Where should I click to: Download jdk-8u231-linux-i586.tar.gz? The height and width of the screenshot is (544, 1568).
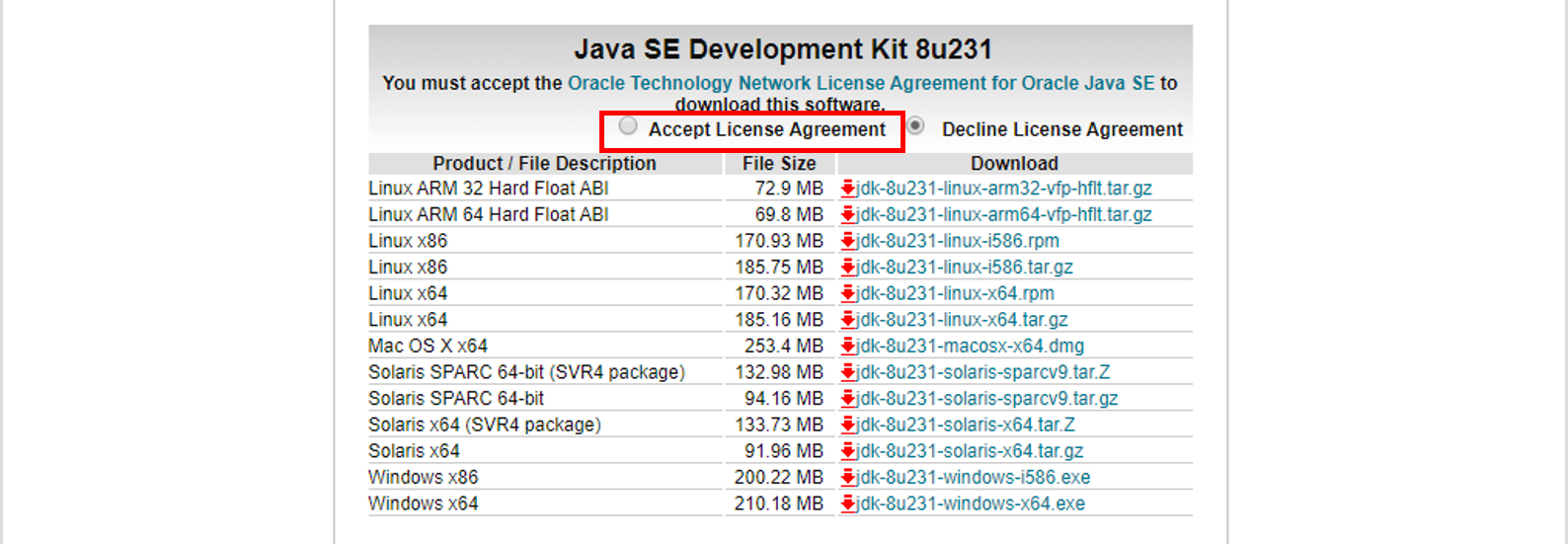click(965, 268)
